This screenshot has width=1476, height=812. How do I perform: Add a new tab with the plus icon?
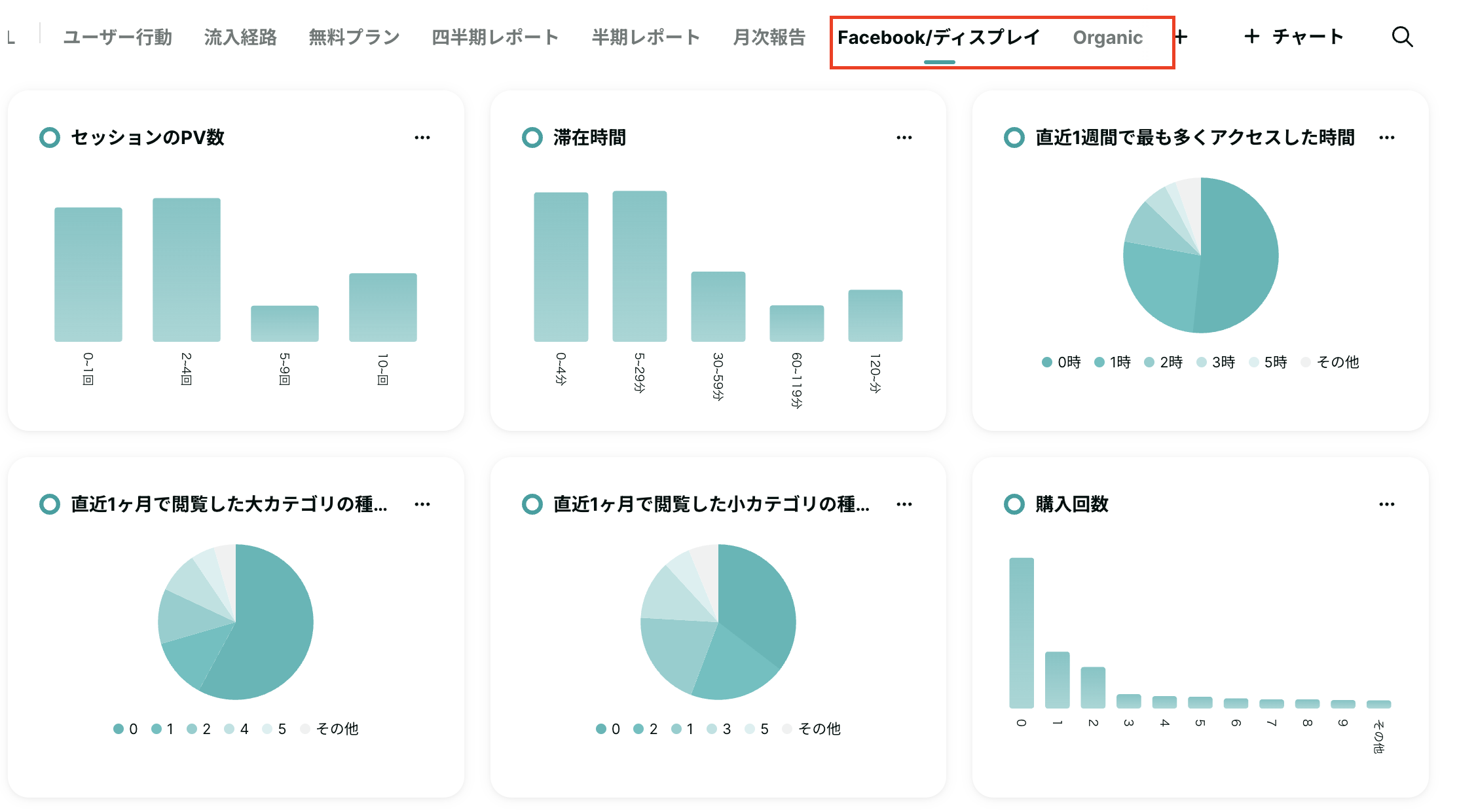point(1181,37)
